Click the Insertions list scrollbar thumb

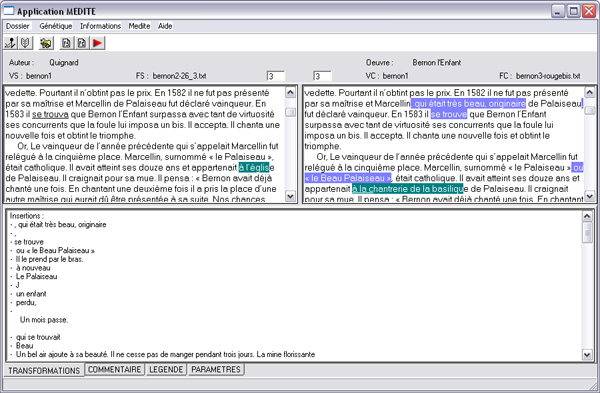(587, 232)
